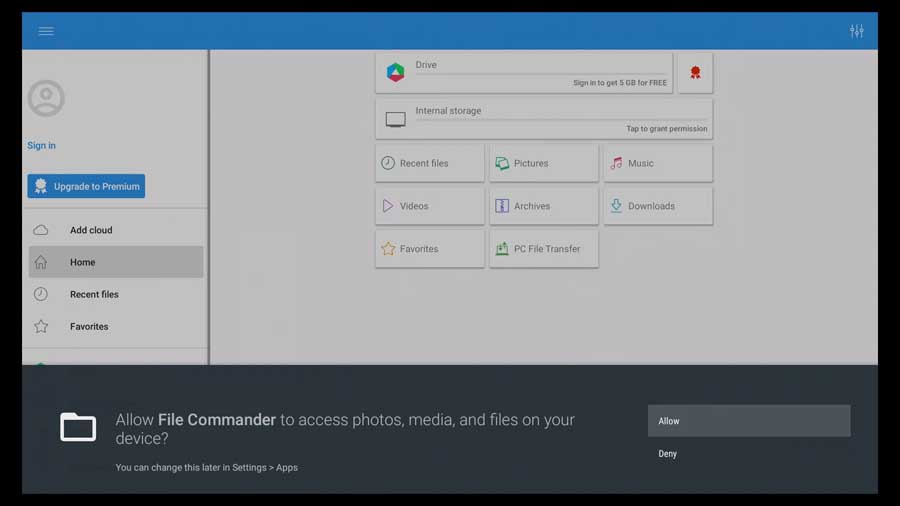This screenshot has height=506, width=900.
Task: Open the Drive storage card
Action: pos(524,73)
